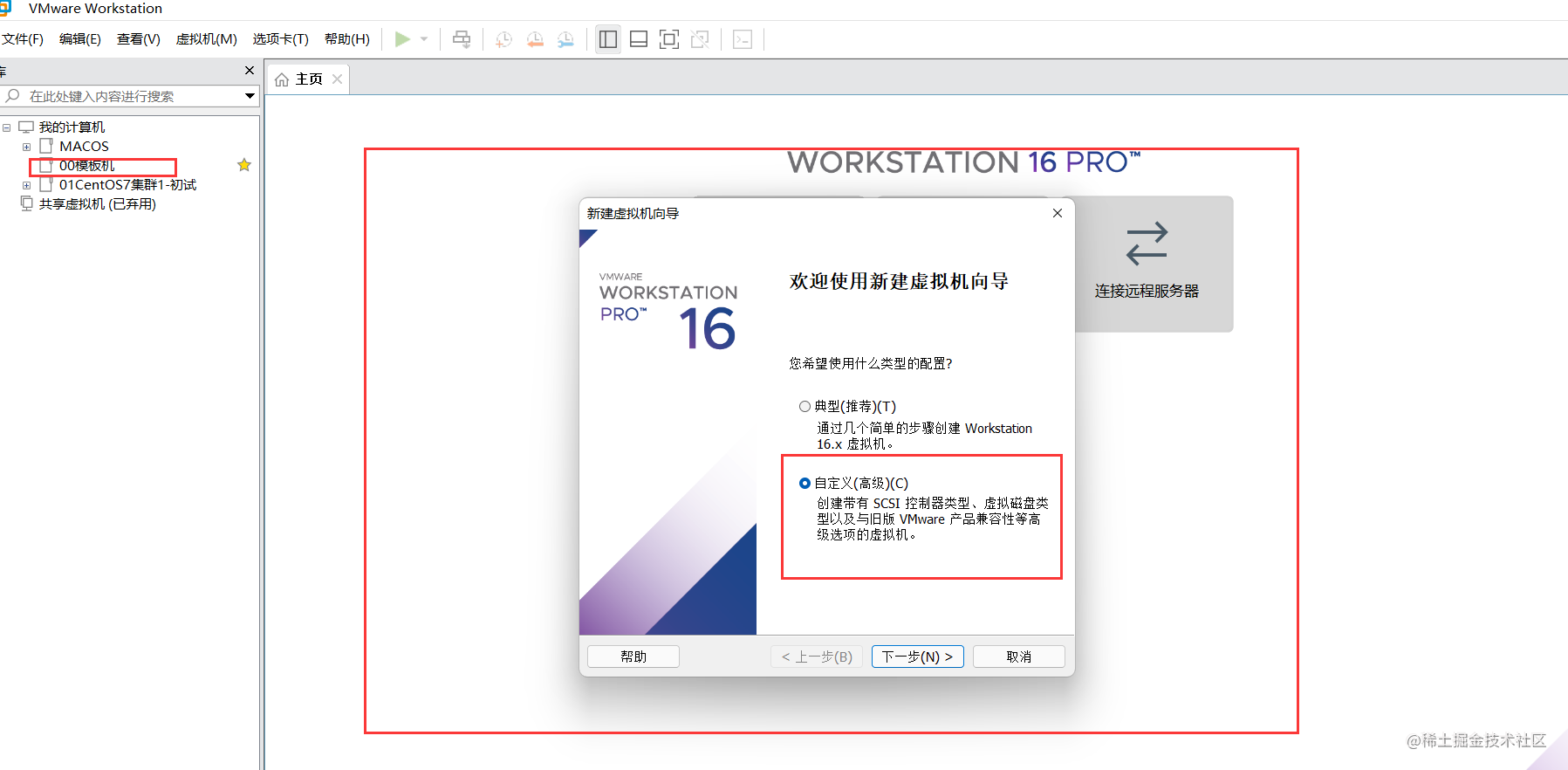Select the 自定义(高级)(C) radio button
The image size is (1568, 770).
(805, 484)
